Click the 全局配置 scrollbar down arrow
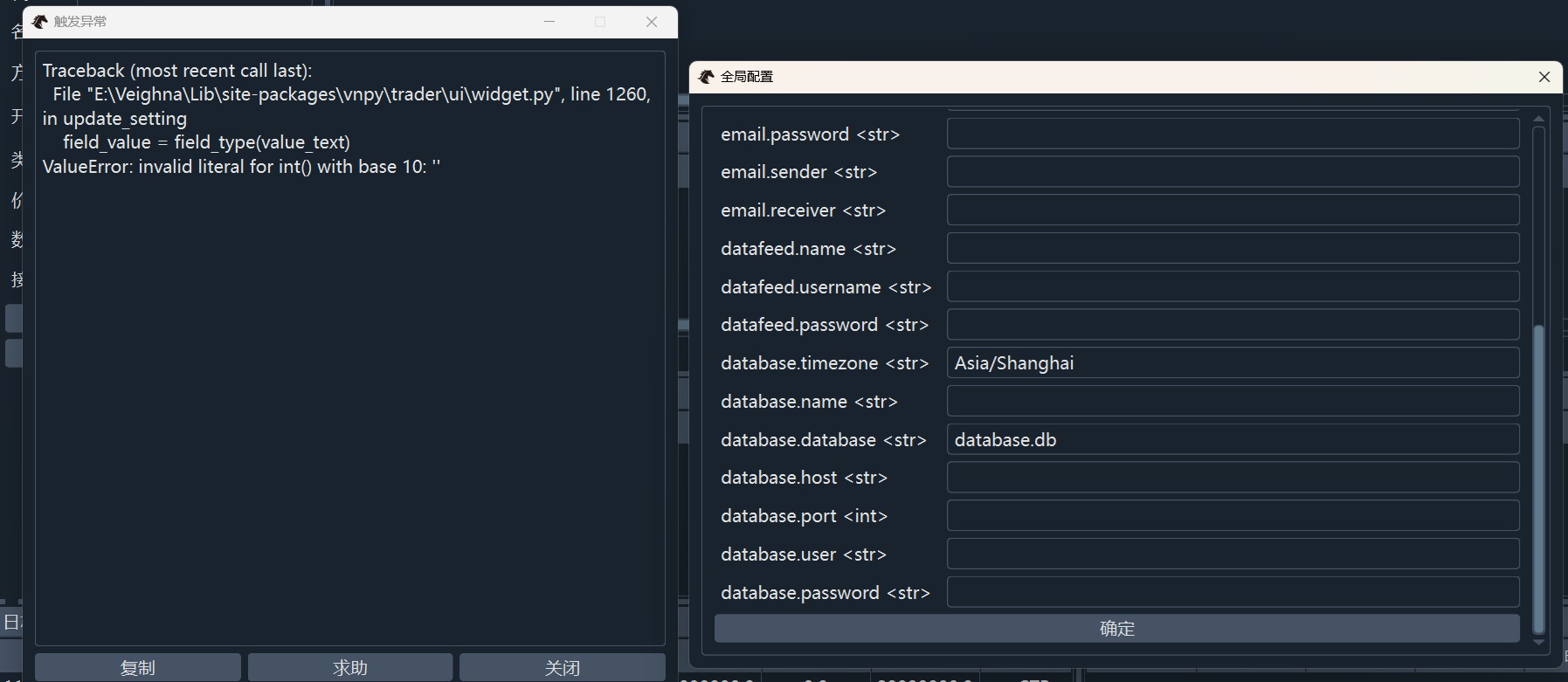 click(1538, 643)
